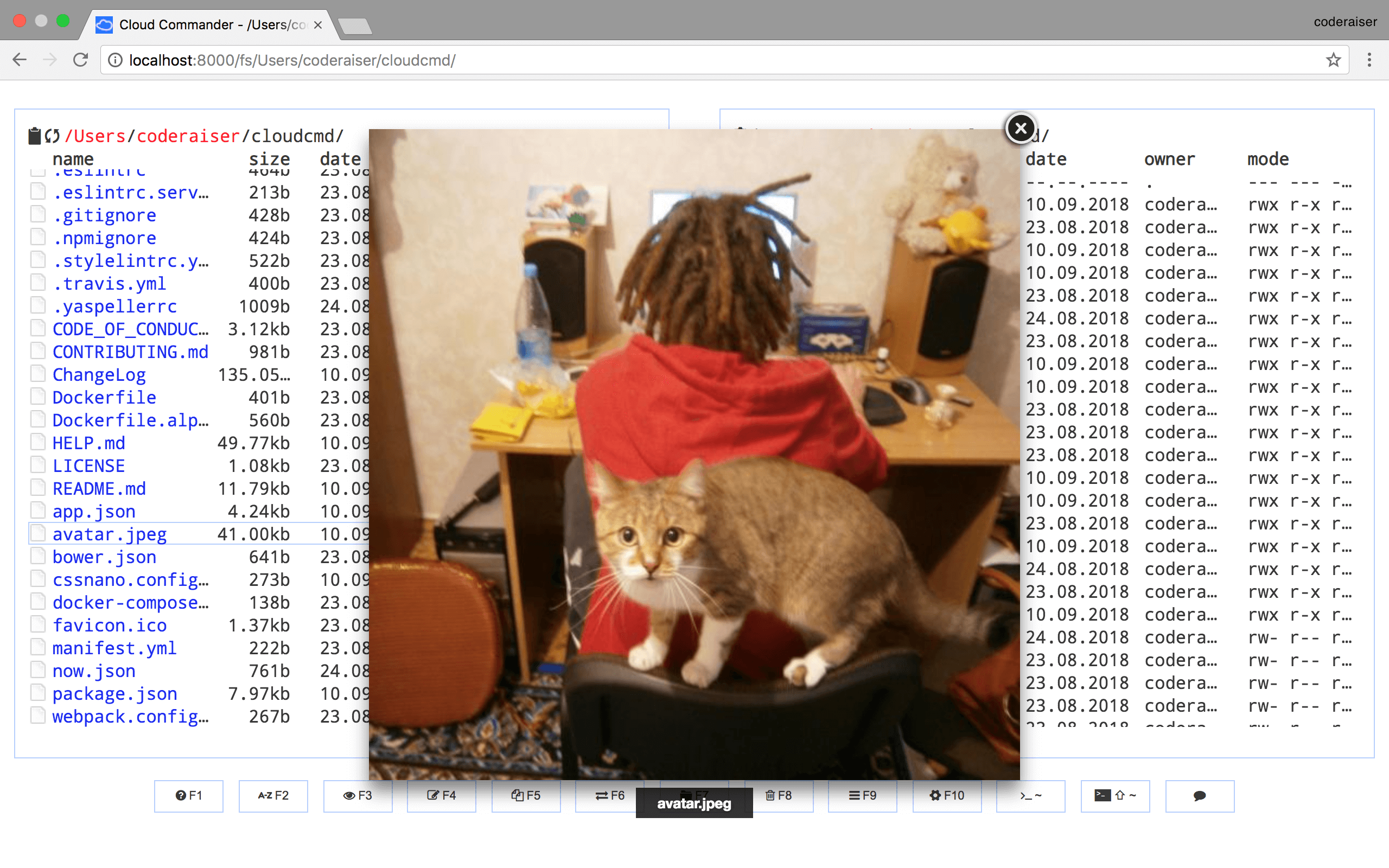
Task: Select the webpack.config… file
Action: (x=131, y=717)
